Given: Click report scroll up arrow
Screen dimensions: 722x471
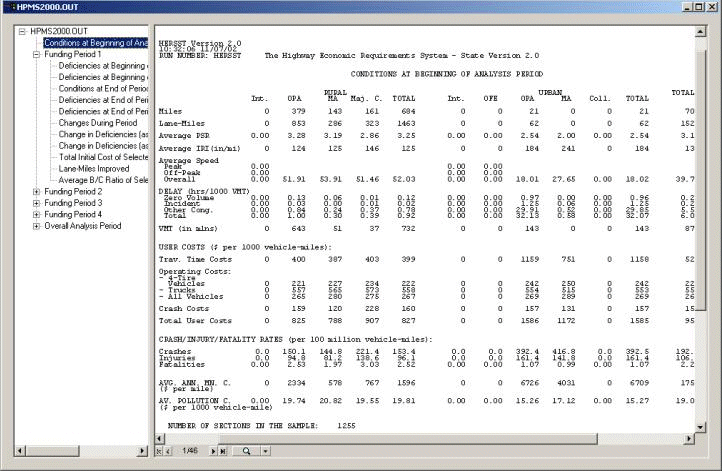Looking at the screenshot, I should (x=700, y=32).
